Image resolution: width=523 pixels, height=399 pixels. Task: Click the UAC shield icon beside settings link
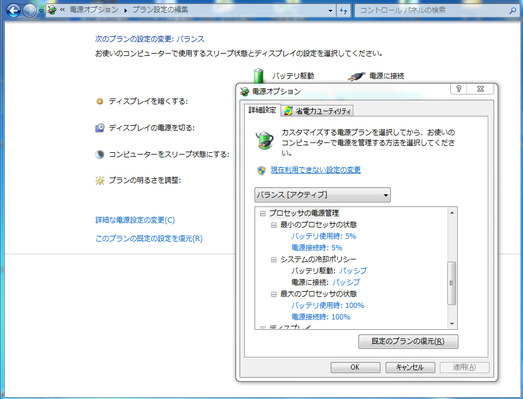coord(261,170)
